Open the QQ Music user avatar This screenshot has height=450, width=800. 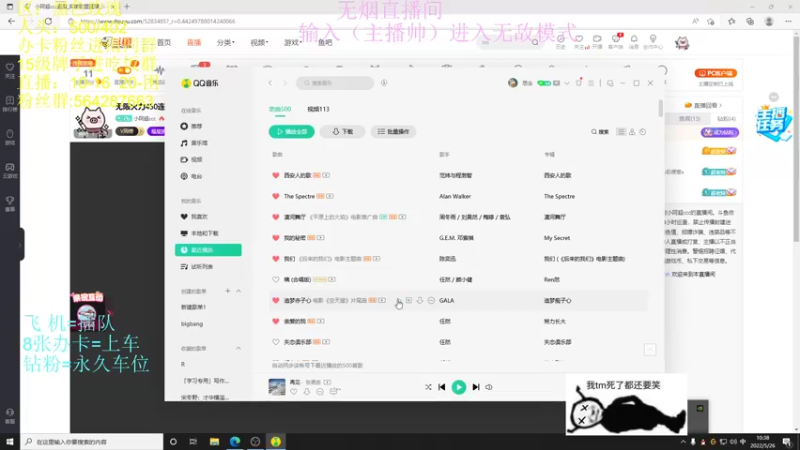coord(513,83)
